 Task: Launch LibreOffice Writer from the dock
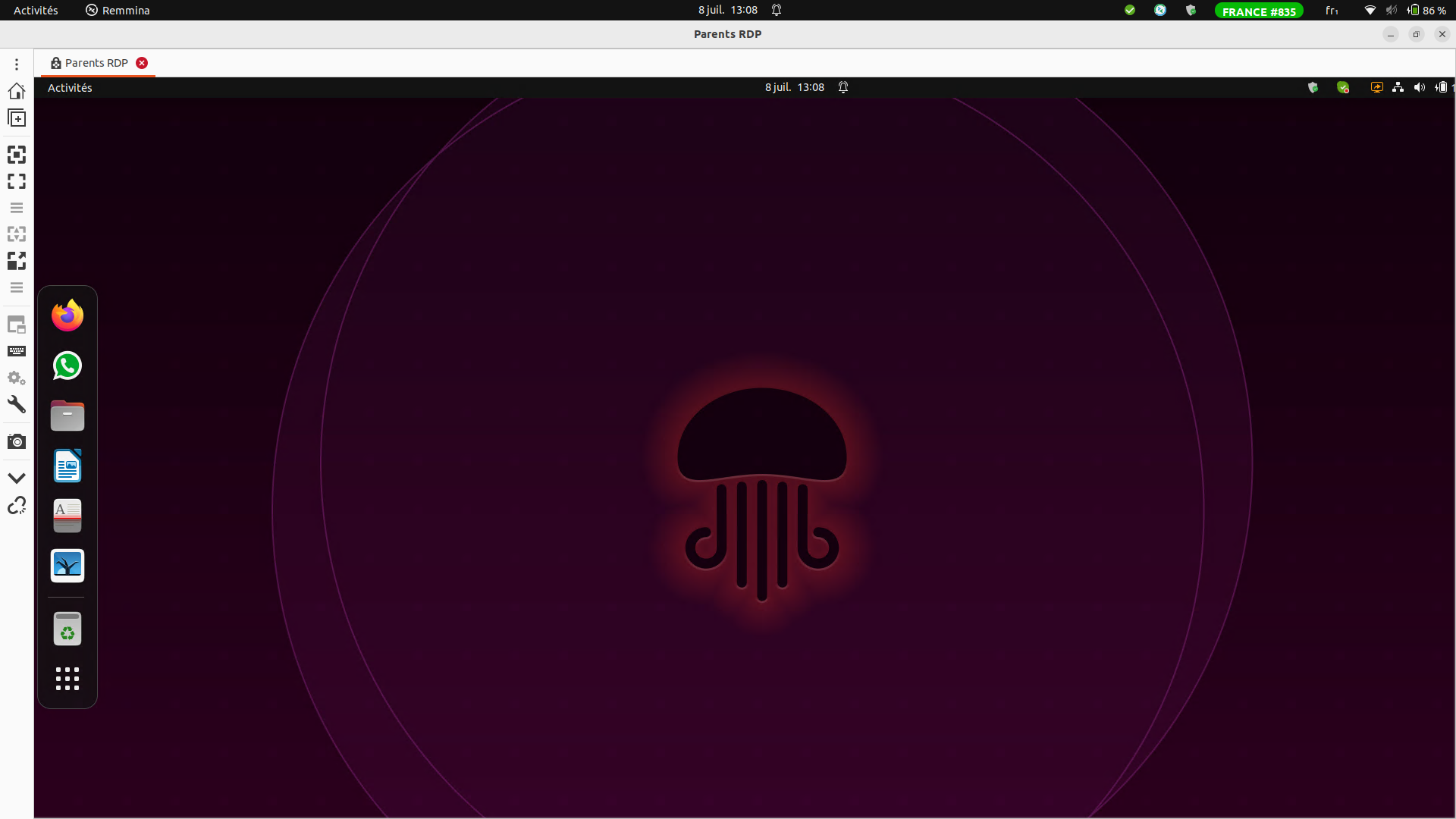coord(67,466)
